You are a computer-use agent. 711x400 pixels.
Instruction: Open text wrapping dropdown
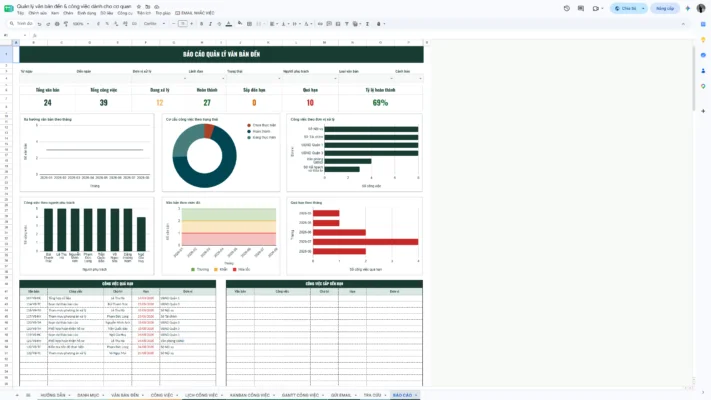[296, 24]
